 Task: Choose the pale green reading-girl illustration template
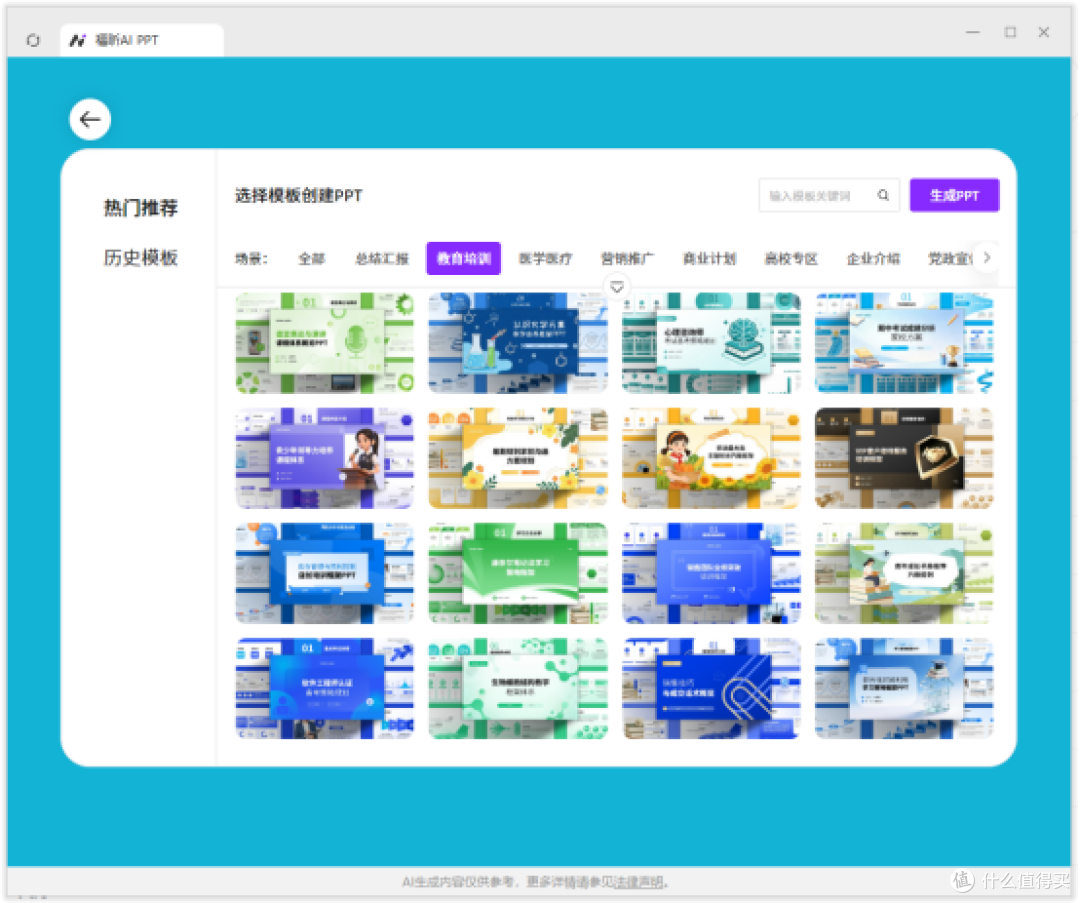[x=904, y=573]
